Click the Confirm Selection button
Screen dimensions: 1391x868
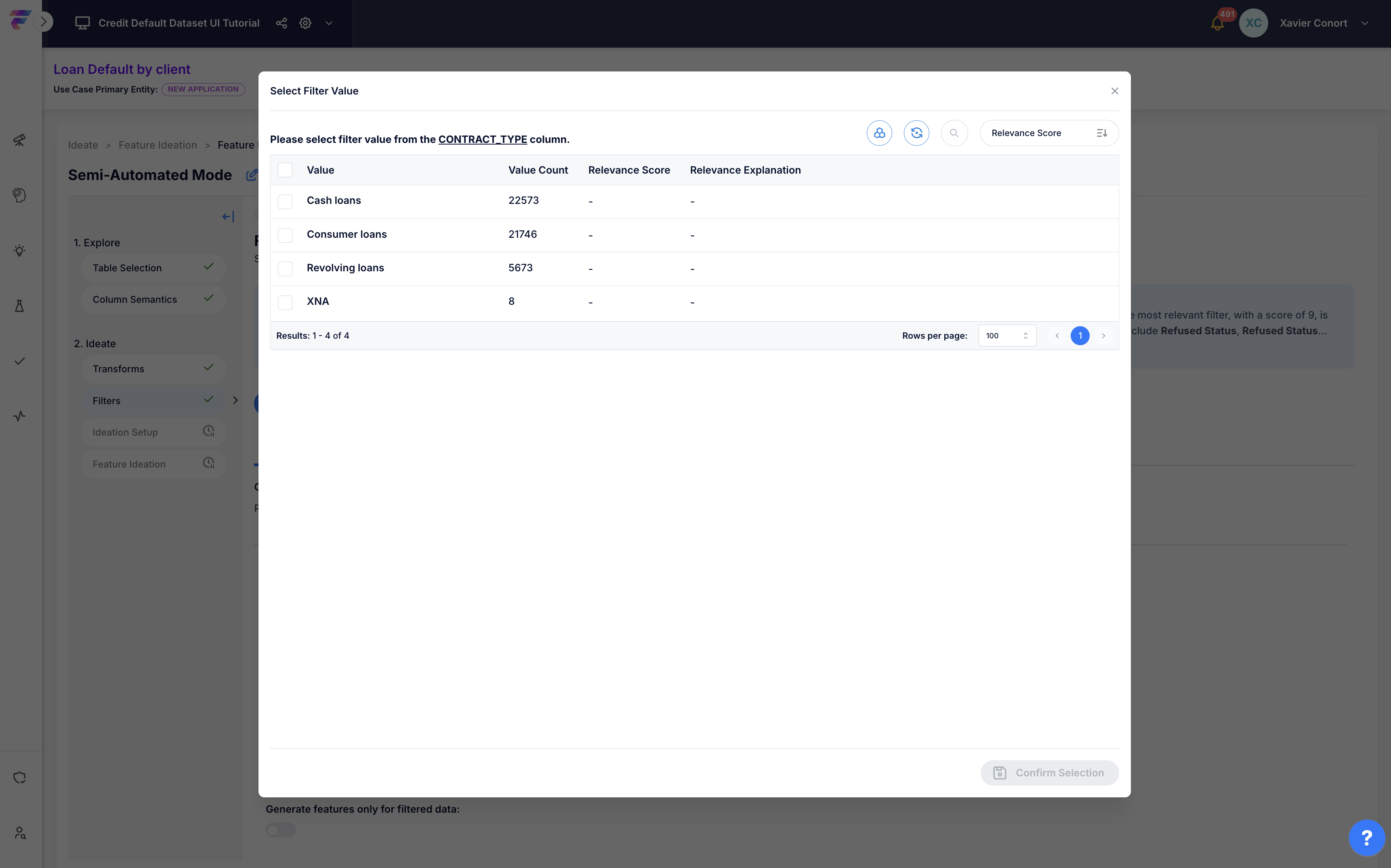click(1049, 773)
